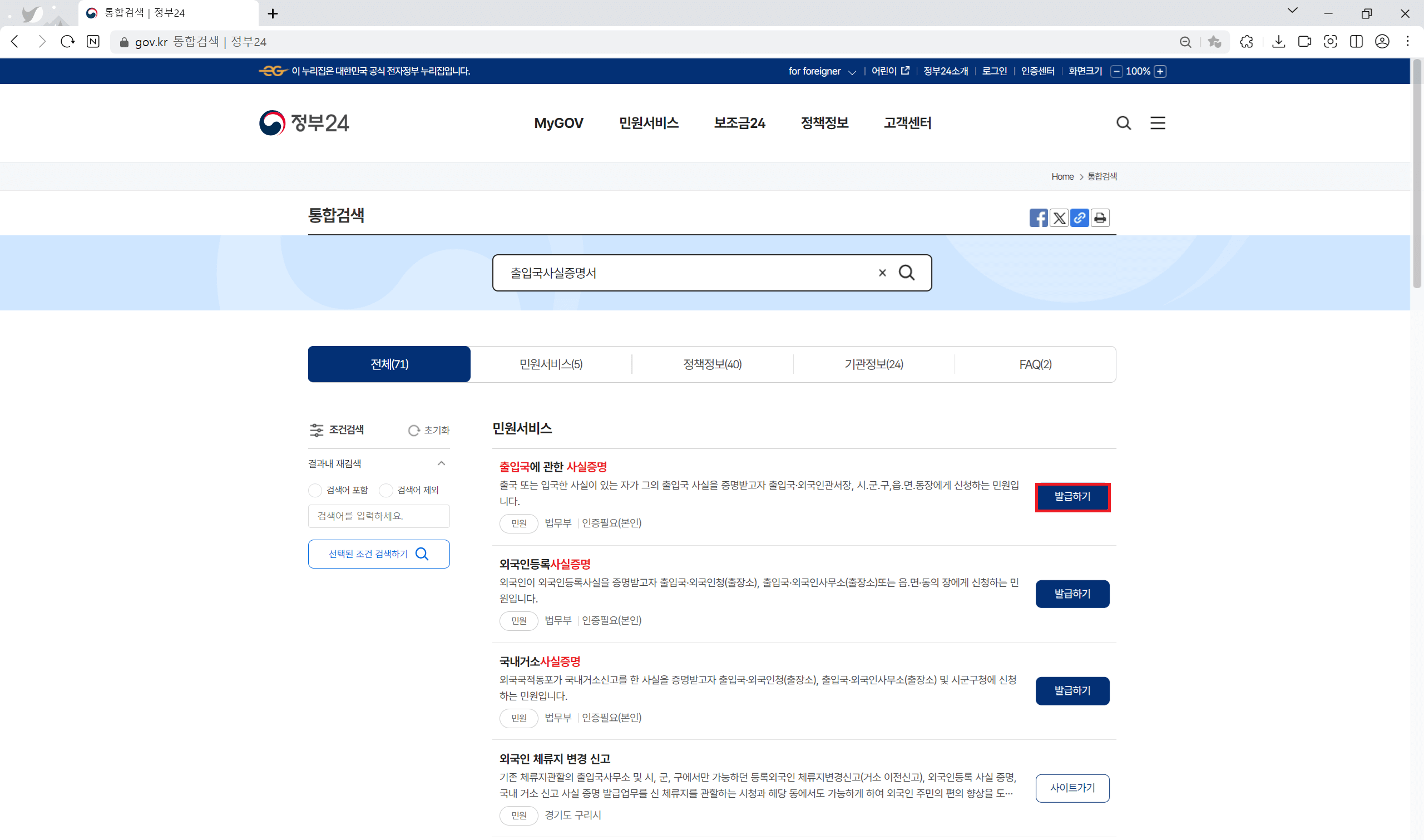The image size is (1424, 840).
Task: Share page via X (Twitter) icon
Action: tap(1059, 218)
